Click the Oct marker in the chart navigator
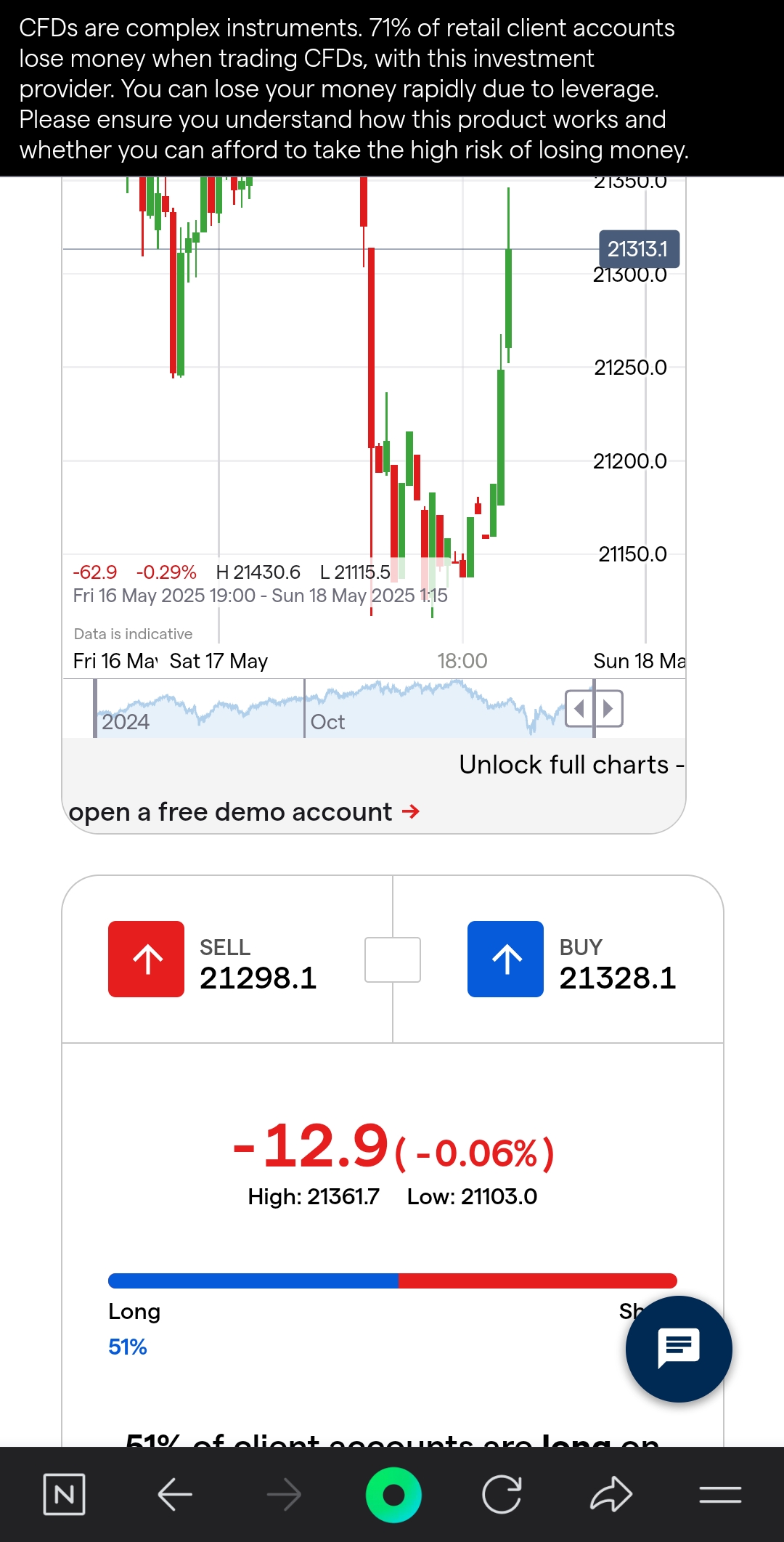This screenshot has width=784, height=1542. coord(327,722)
